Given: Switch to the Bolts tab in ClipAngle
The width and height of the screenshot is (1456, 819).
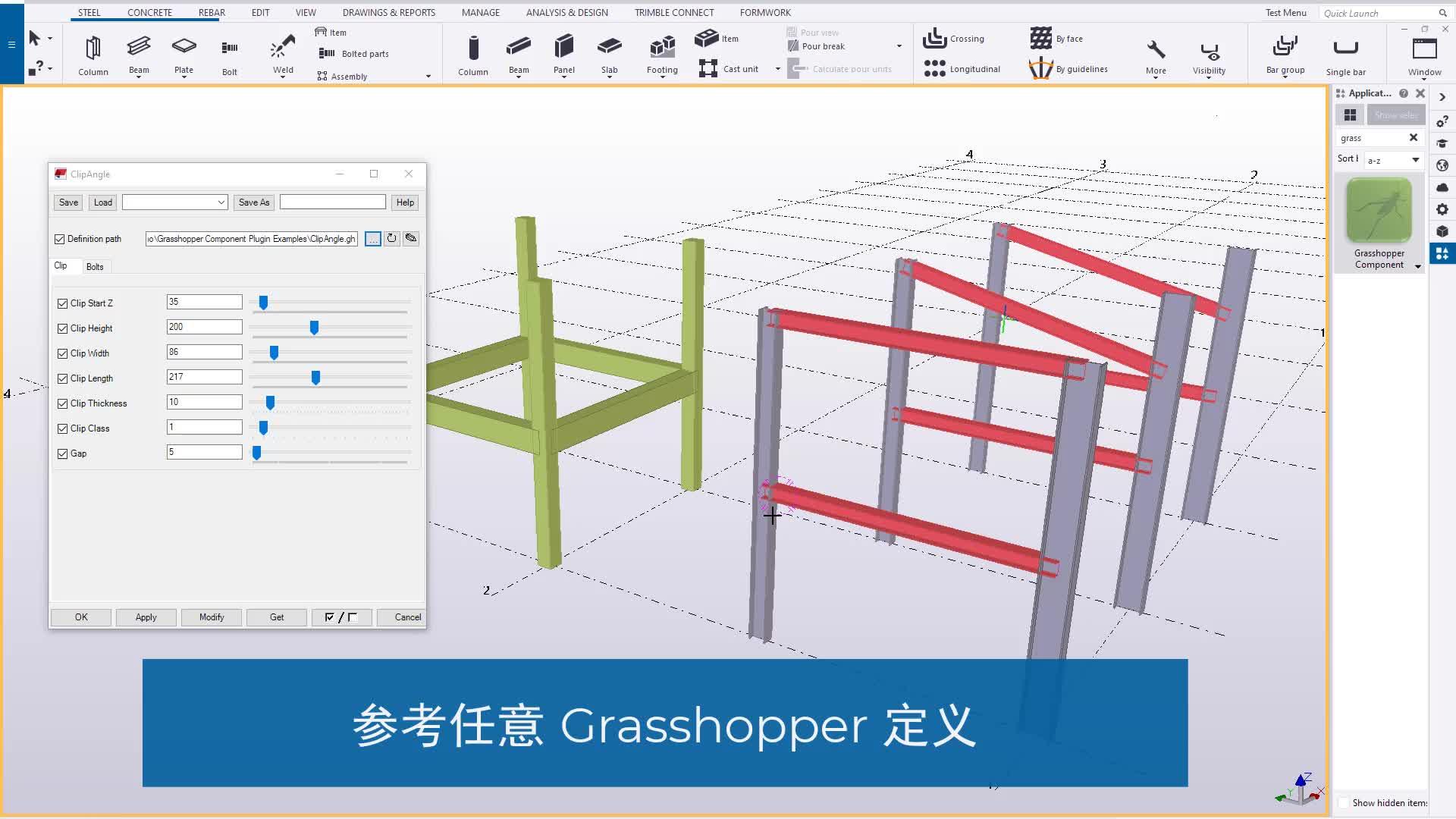Looking at the screenshot, I should coord(96,266).
